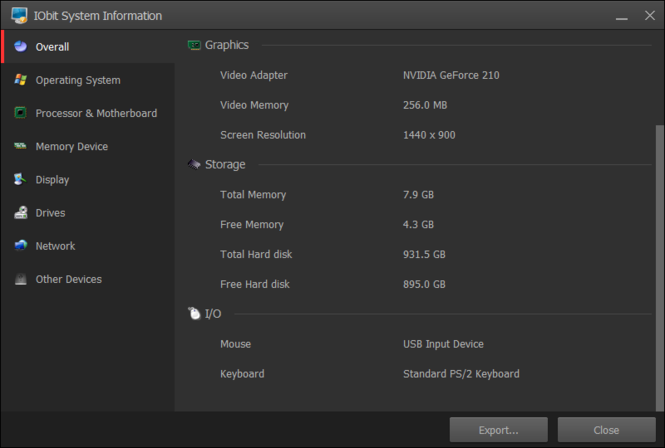The height and width of the screenshot is (448, 665).
Task: Click the Graphics section heading
Action: click(x=227, y=45)
